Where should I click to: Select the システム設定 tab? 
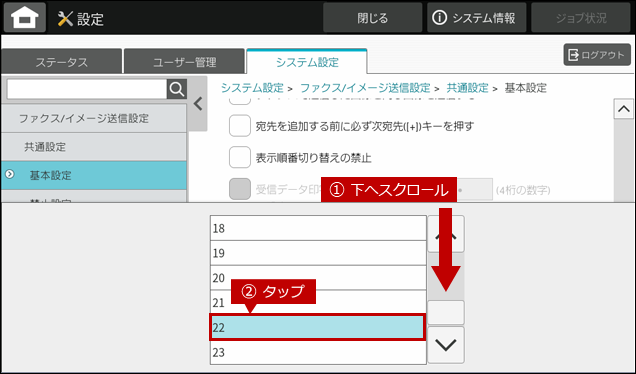tap(307, 62)
